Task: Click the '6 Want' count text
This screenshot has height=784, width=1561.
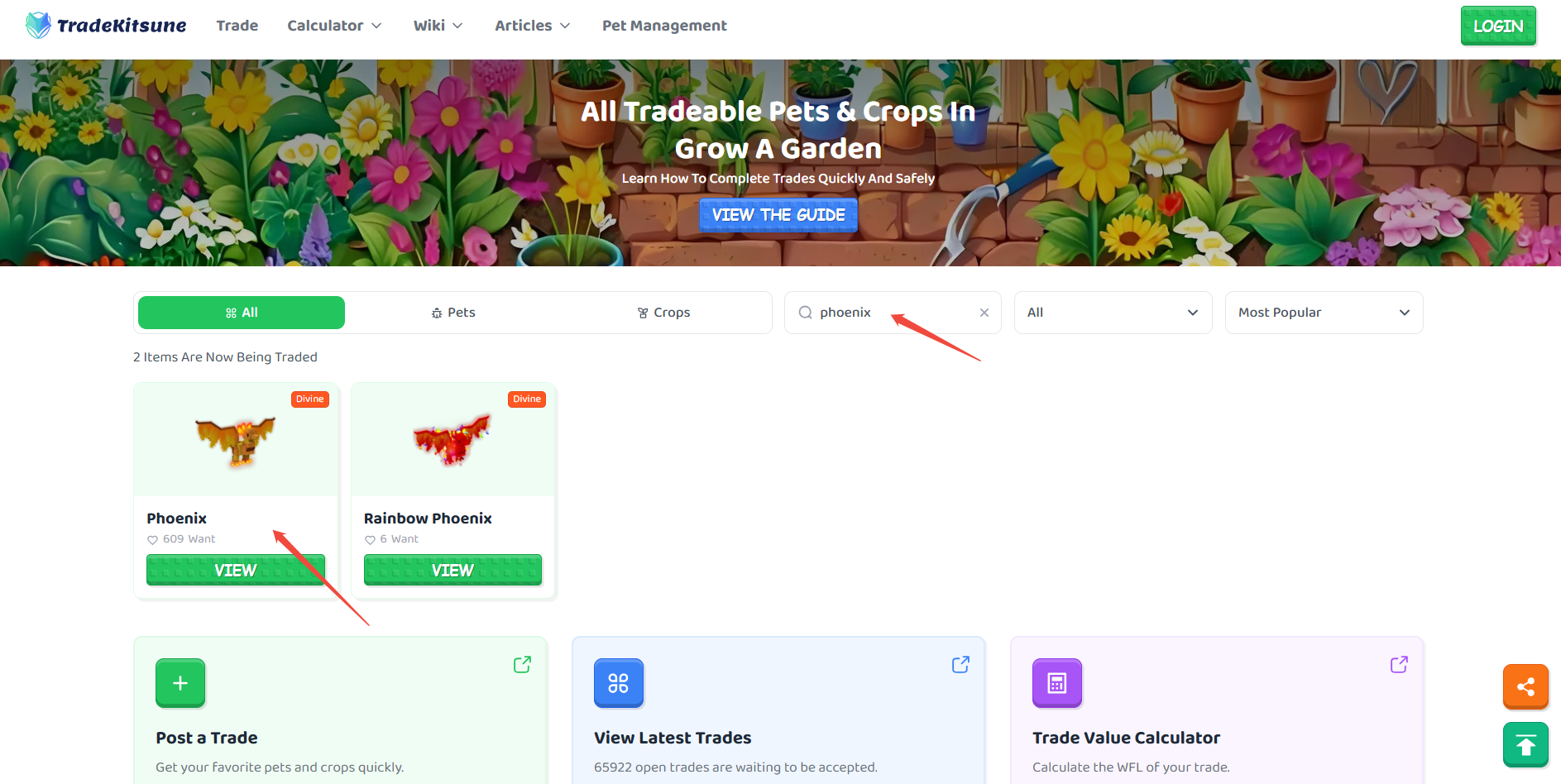Action: 399,539
